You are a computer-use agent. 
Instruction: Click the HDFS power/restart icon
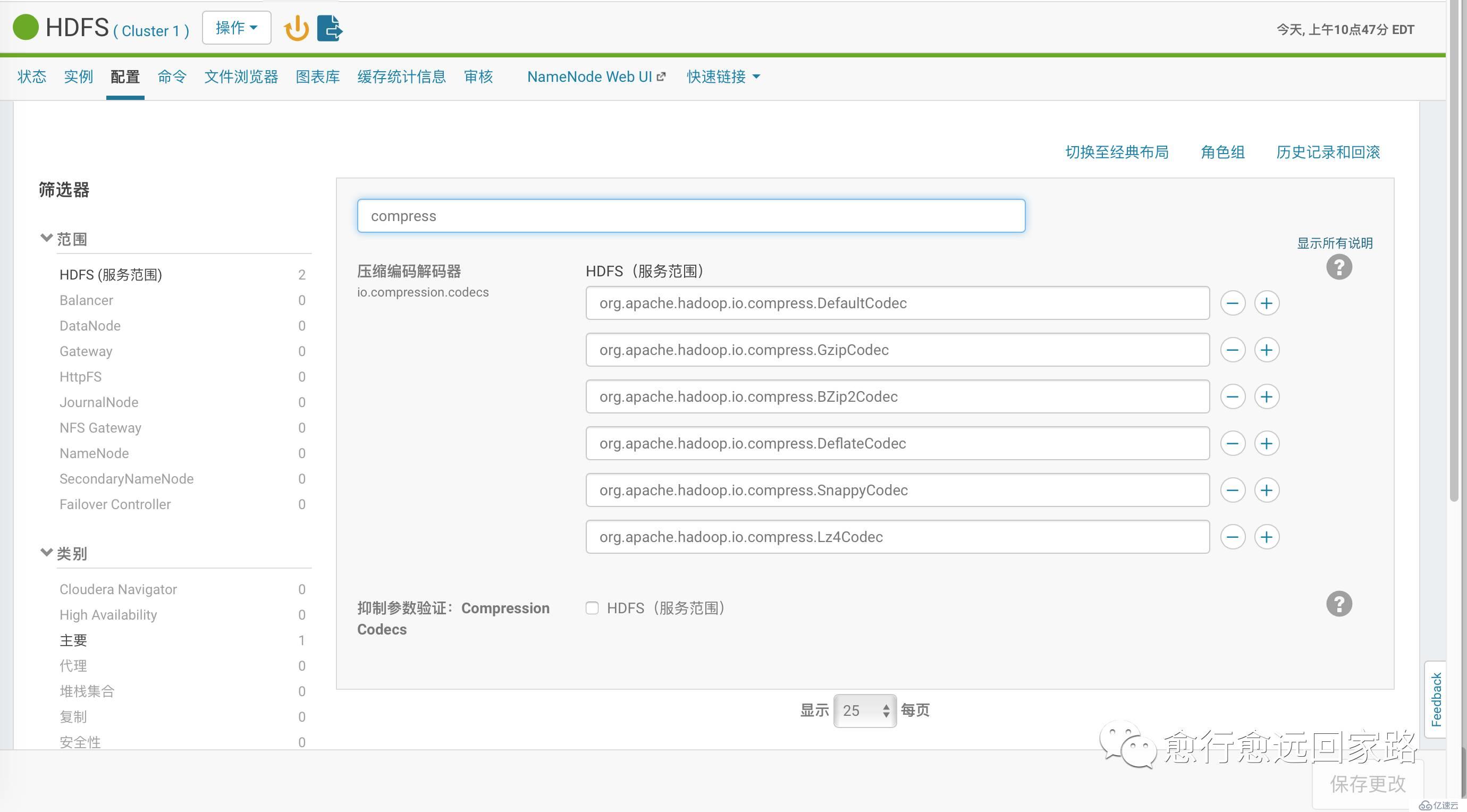point(296,27)
